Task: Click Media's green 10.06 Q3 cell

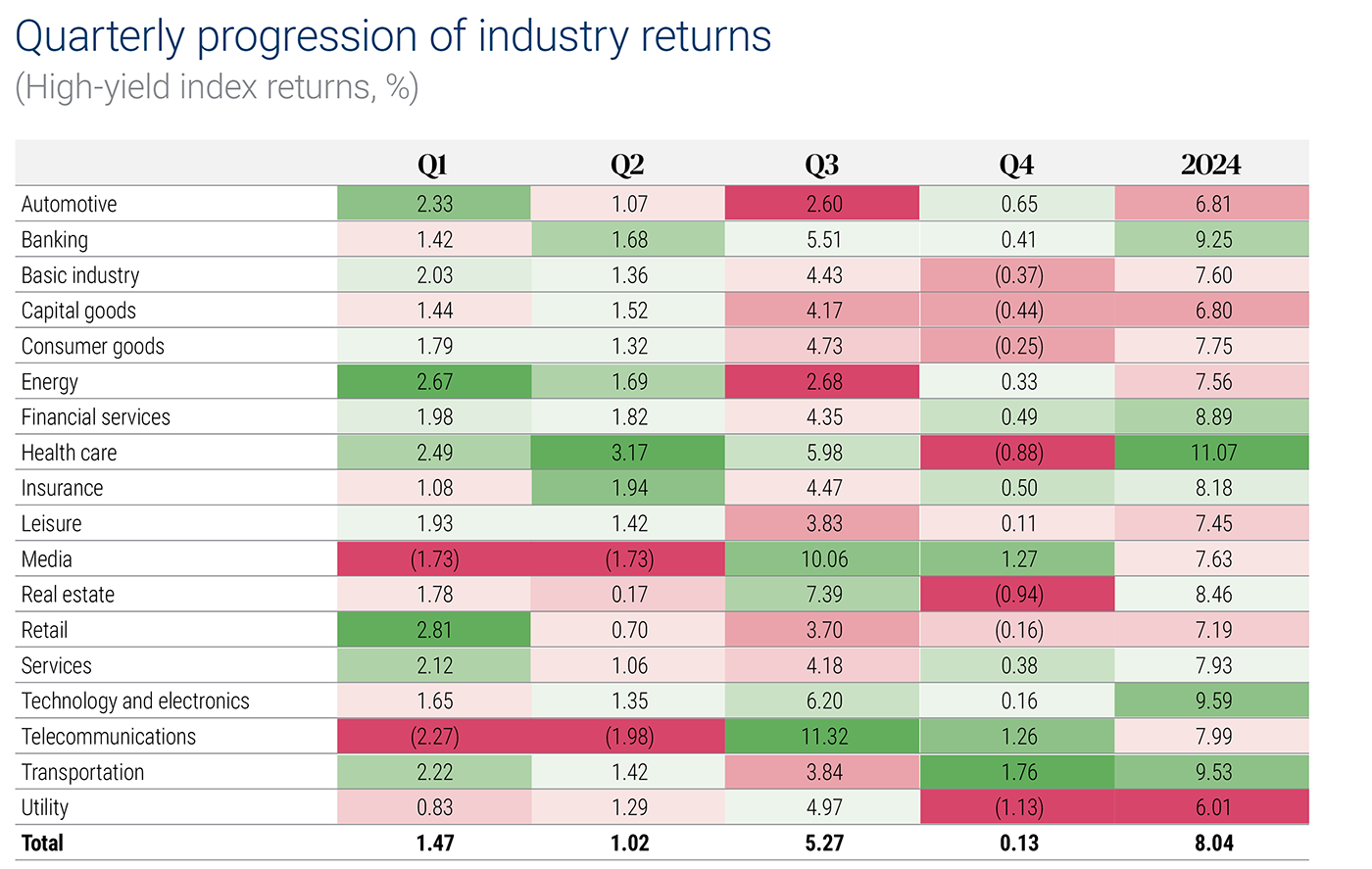Action: [x=823, y=559]
